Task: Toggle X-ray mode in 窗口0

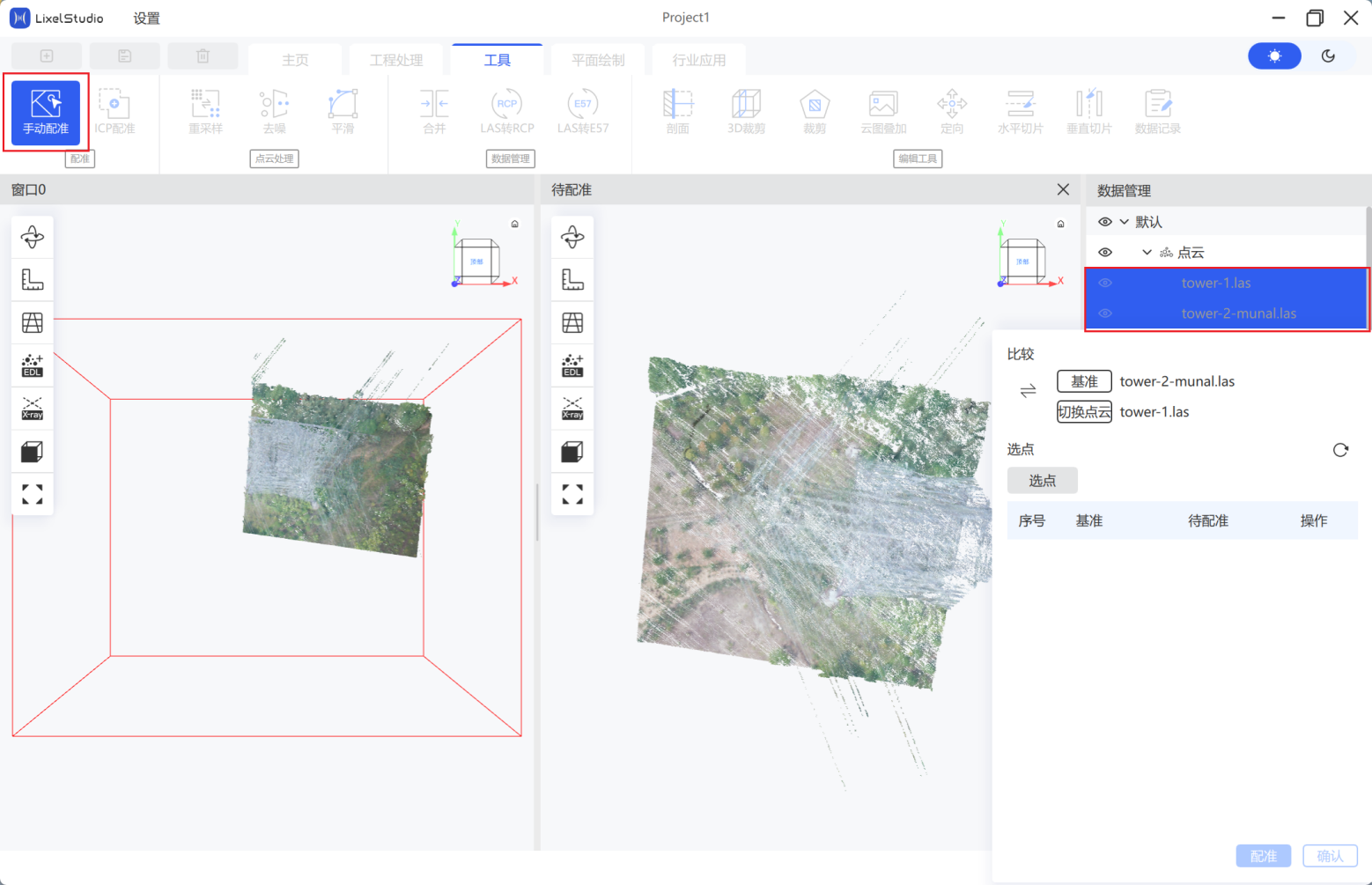Action: point(33,409)
